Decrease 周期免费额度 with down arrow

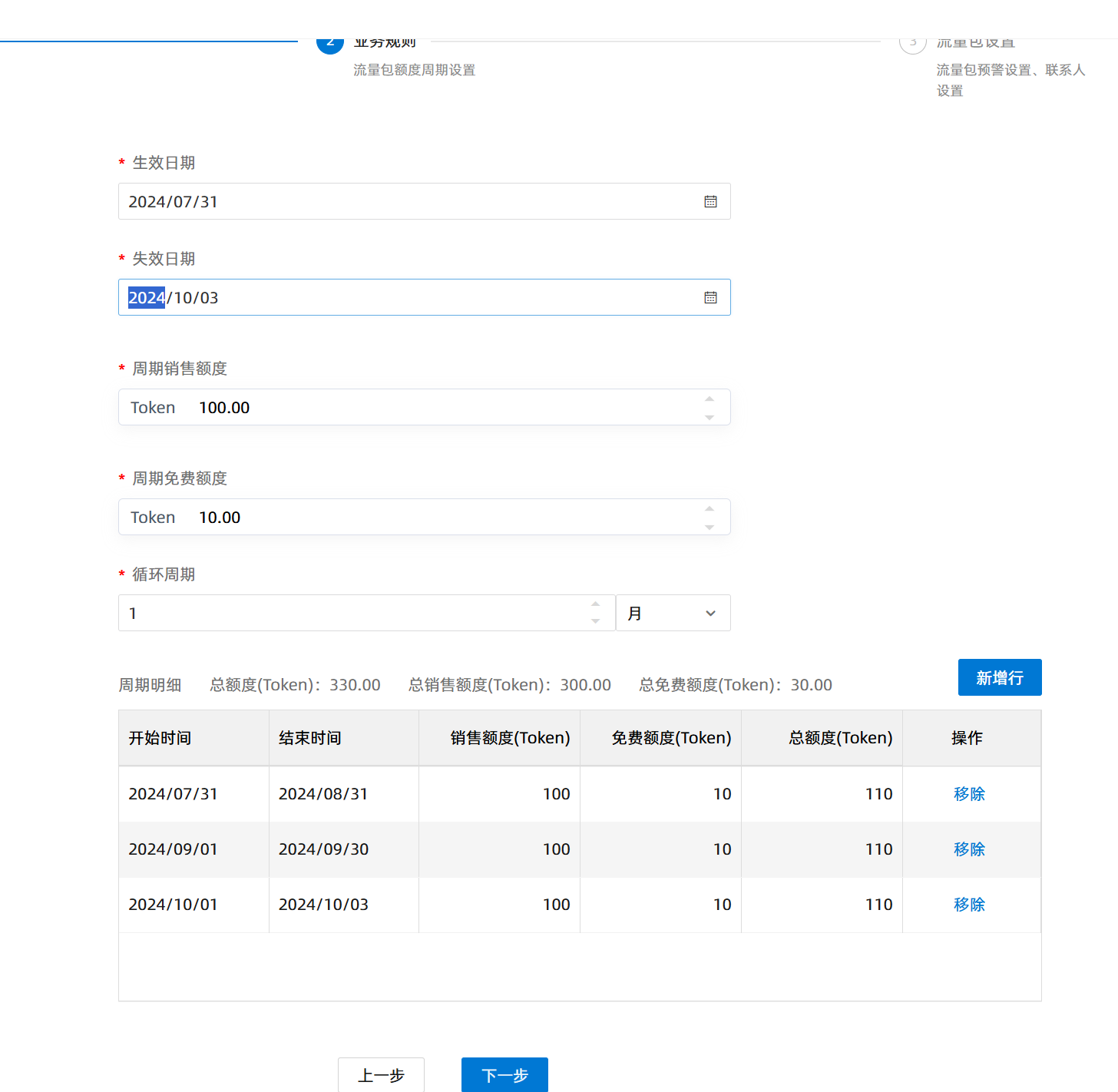[709, 527]
